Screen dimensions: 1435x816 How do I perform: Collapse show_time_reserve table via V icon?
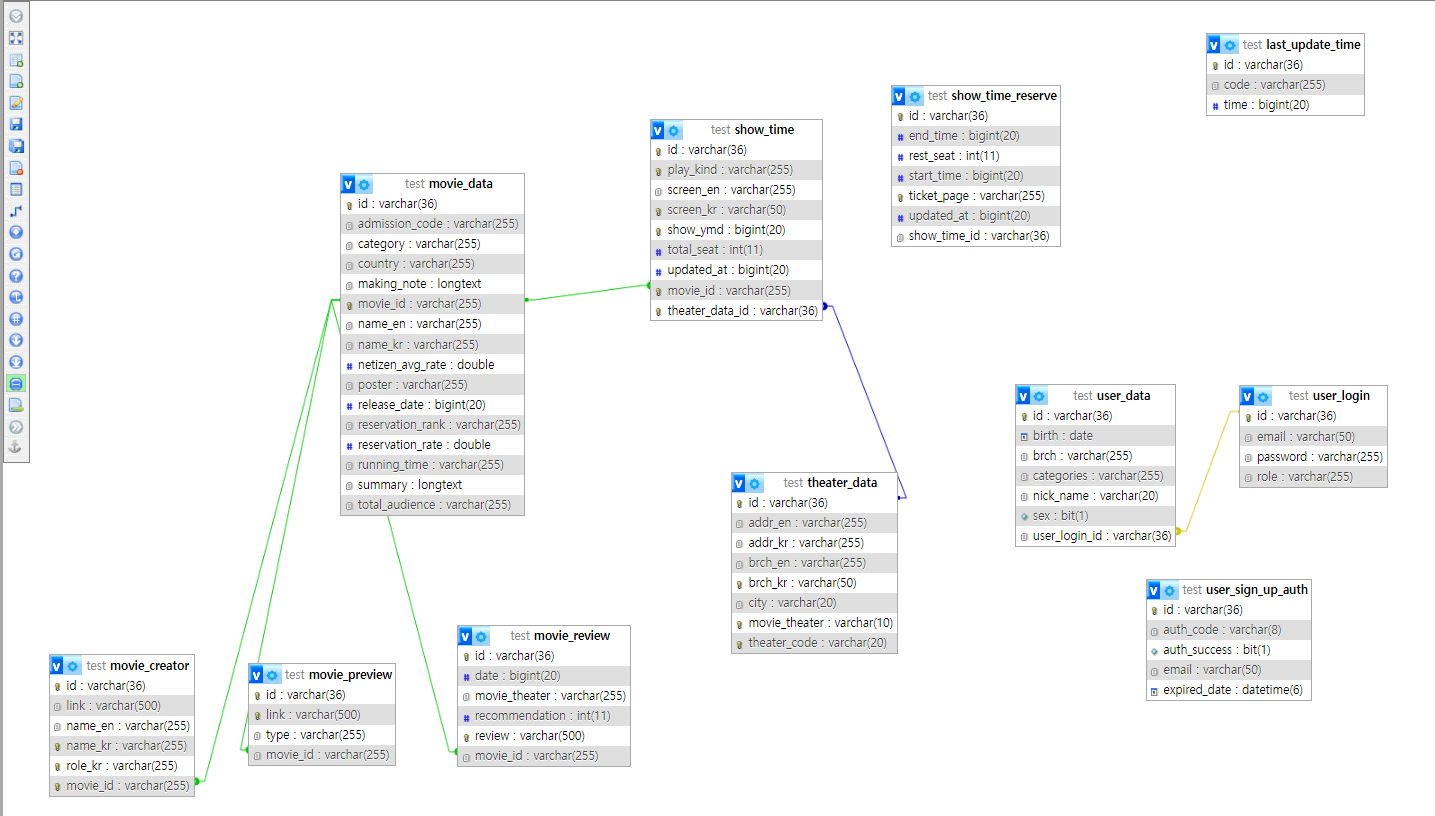pos(899,96)
